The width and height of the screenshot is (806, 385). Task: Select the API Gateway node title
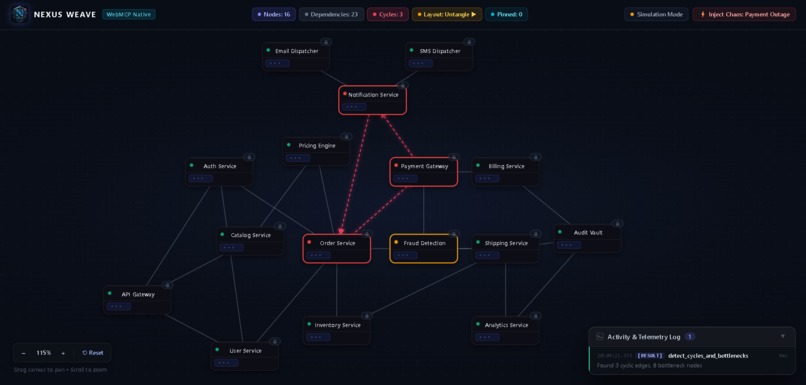pyautogui.click(x=138, y=295)
